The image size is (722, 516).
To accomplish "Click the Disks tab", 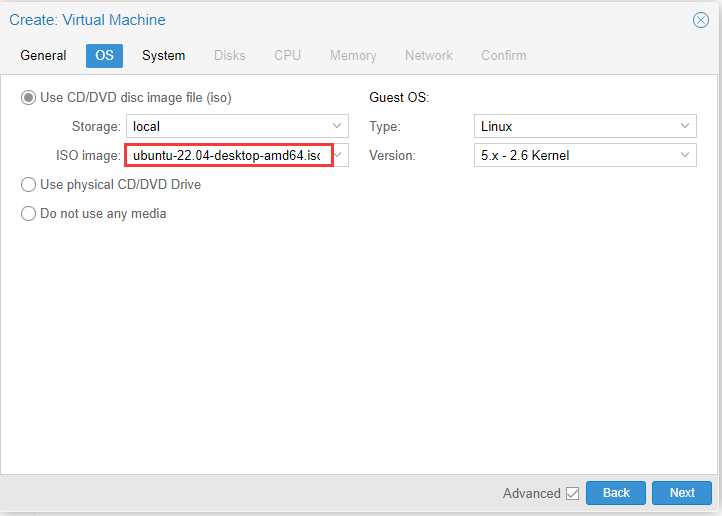I will click(230, 56).
